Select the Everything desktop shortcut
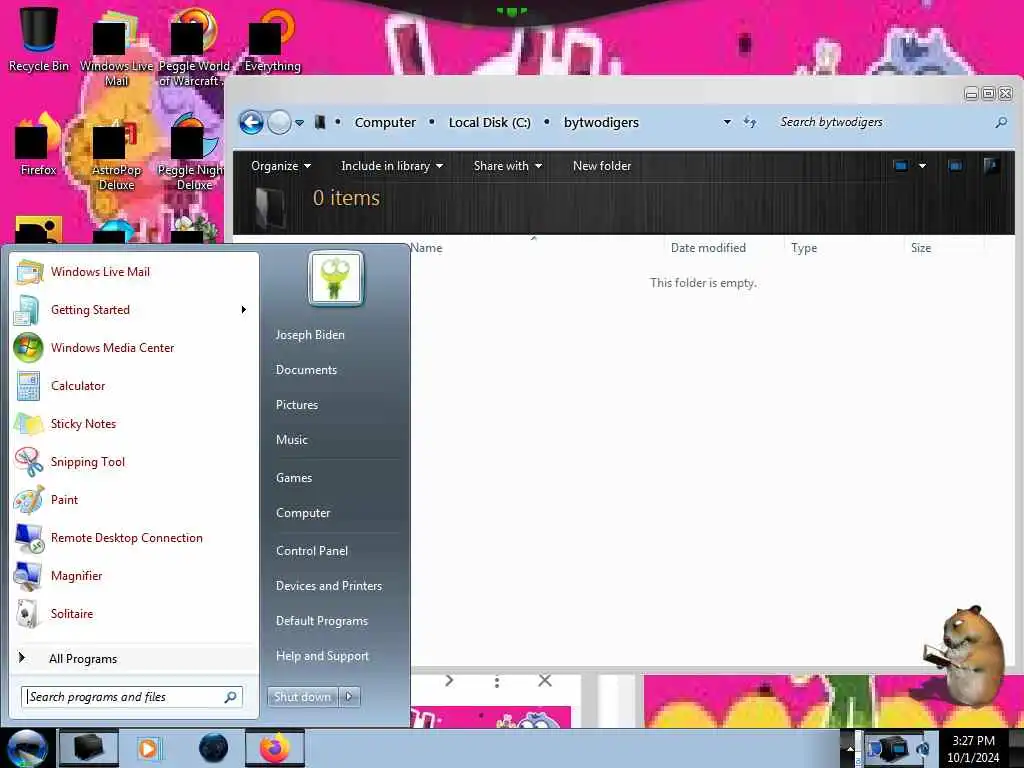 [272, 39]
